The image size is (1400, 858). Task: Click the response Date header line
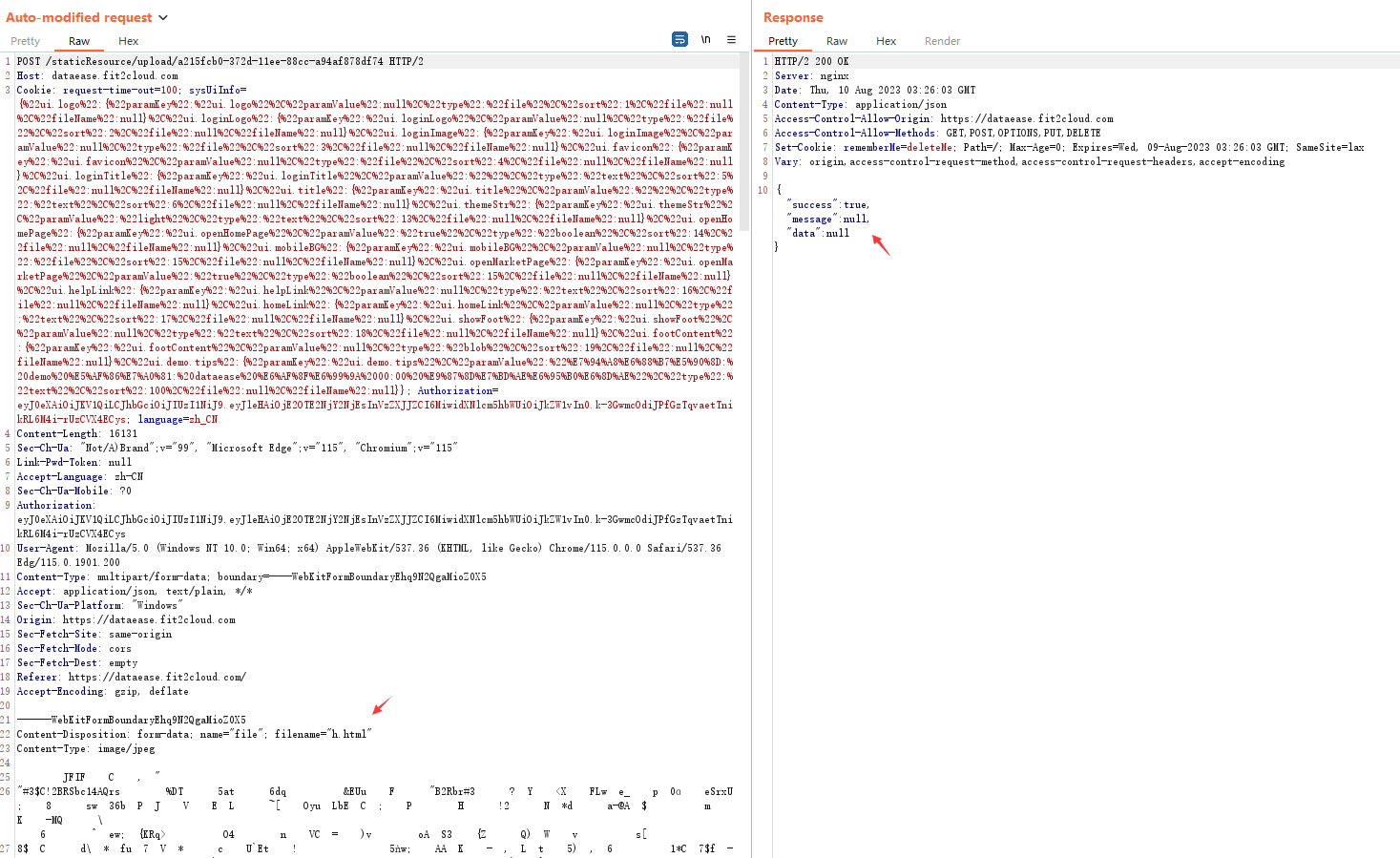pos(875,90)
